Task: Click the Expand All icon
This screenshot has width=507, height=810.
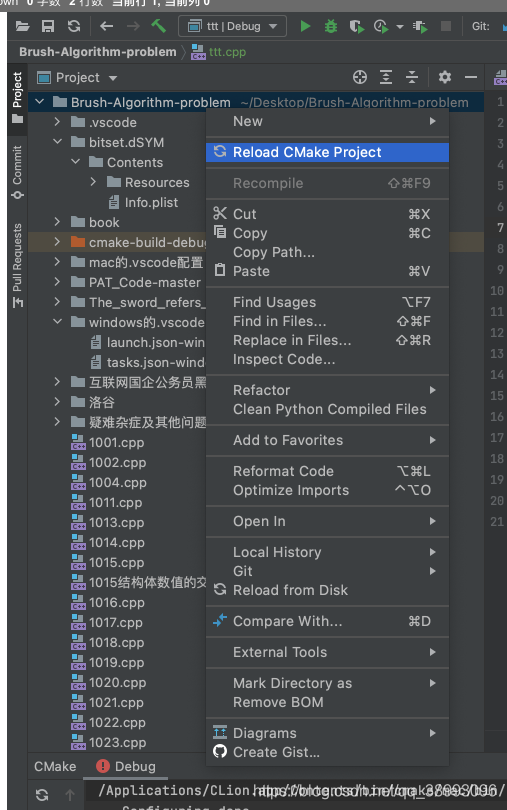Action: 386,77
